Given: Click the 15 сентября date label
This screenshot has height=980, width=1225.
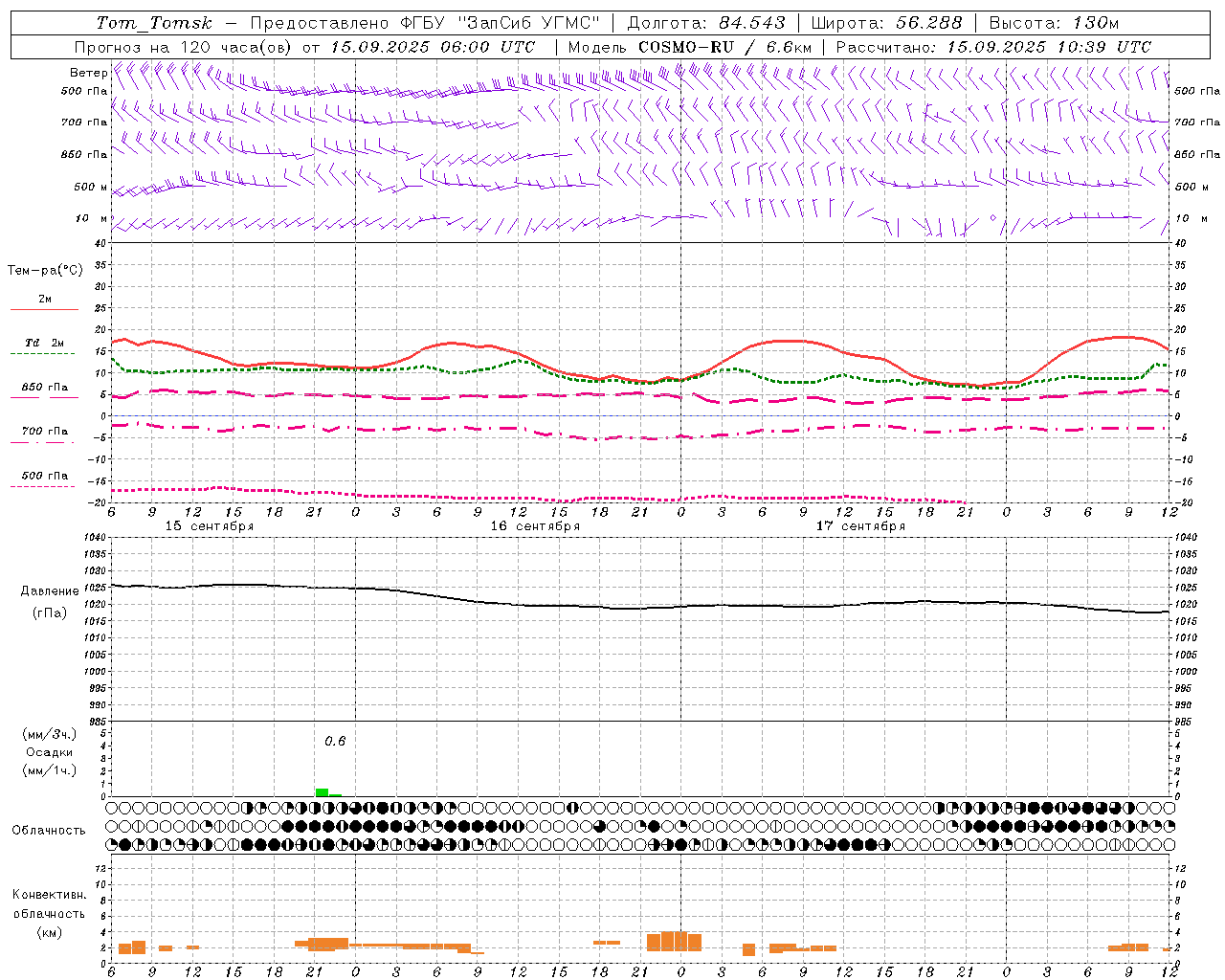Looking at the screenshot, I should click(210, 526).
